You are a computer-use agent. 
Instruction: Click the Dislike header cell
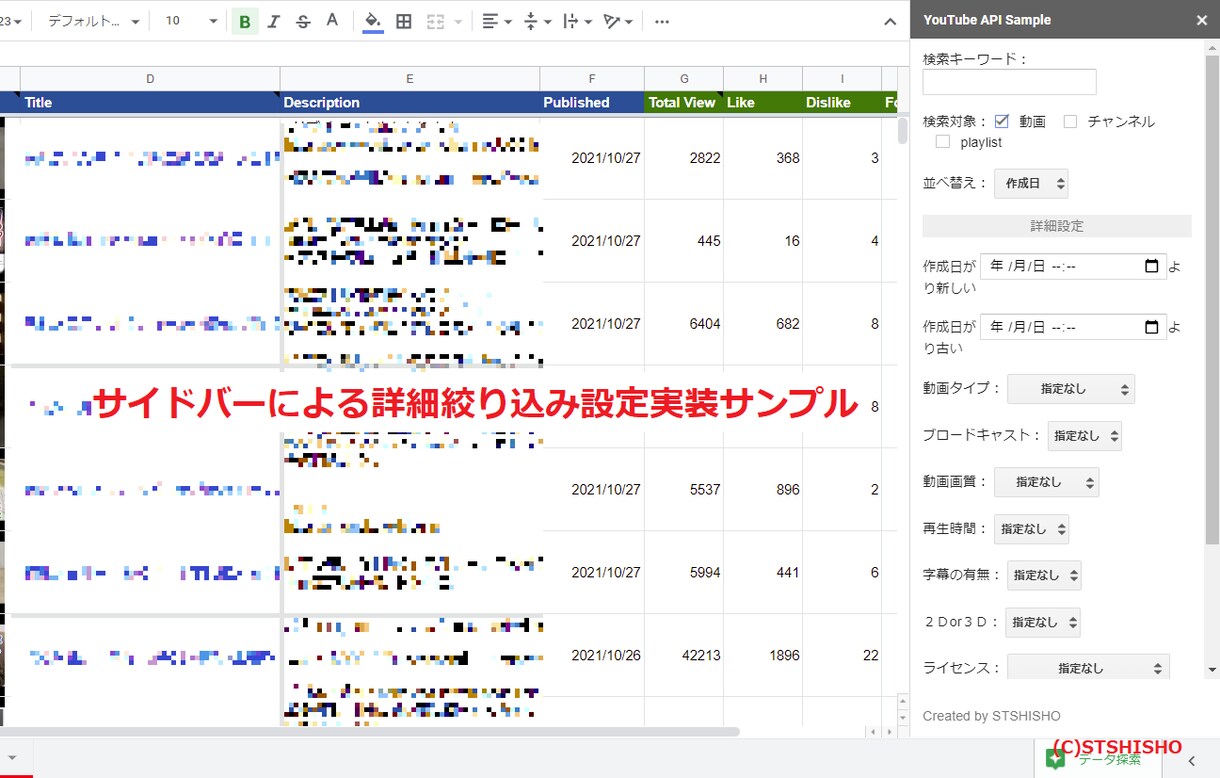pyautogui.click(x=842, y=102)
